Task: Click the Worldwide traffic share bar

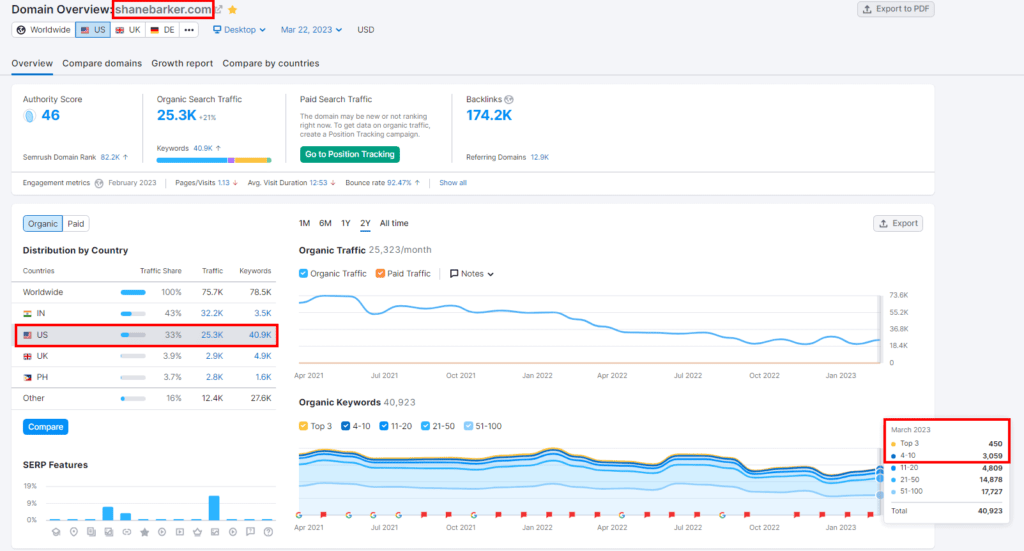Action: tap(133, 292)
